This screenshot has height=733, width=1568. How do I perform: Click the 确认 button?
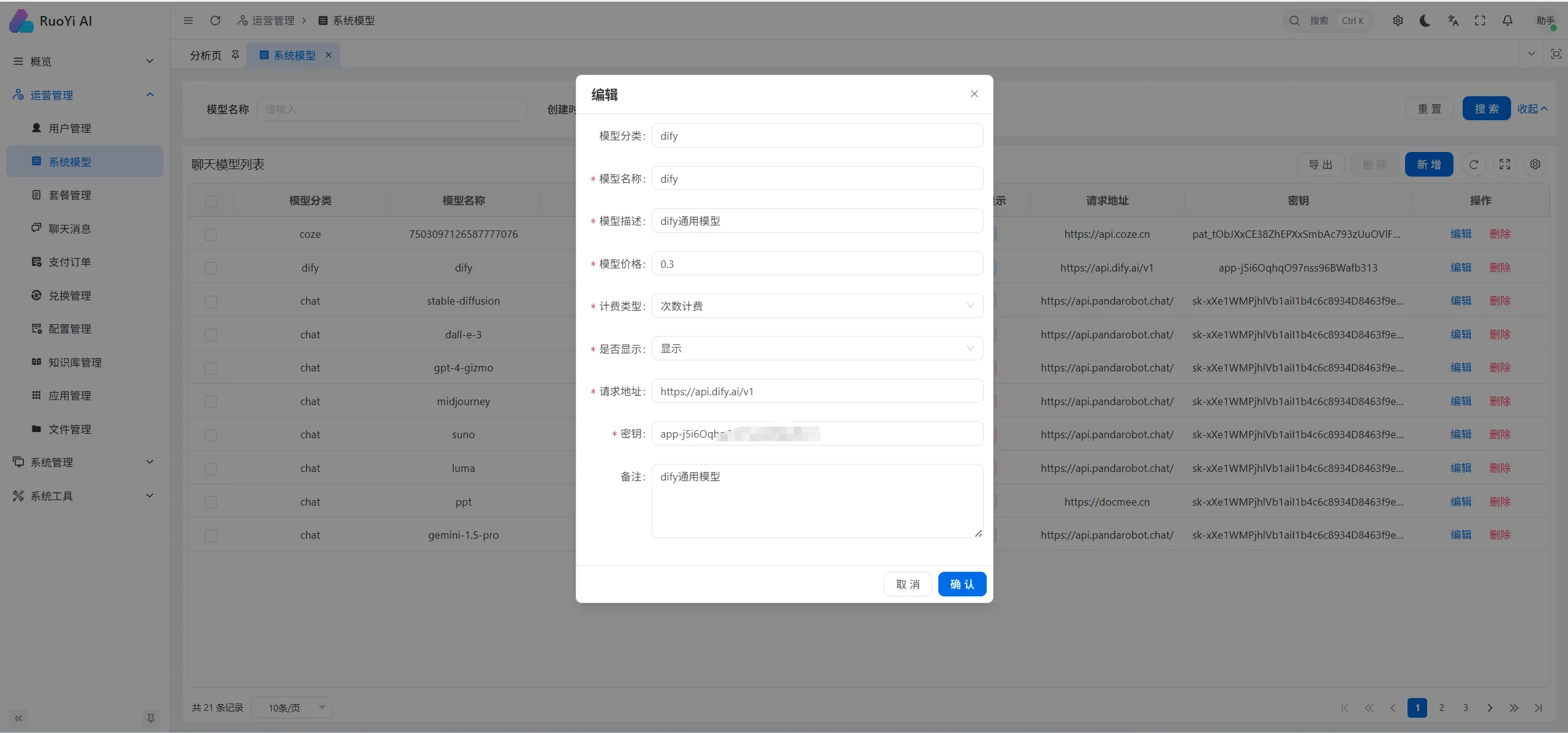coord(962,584)
